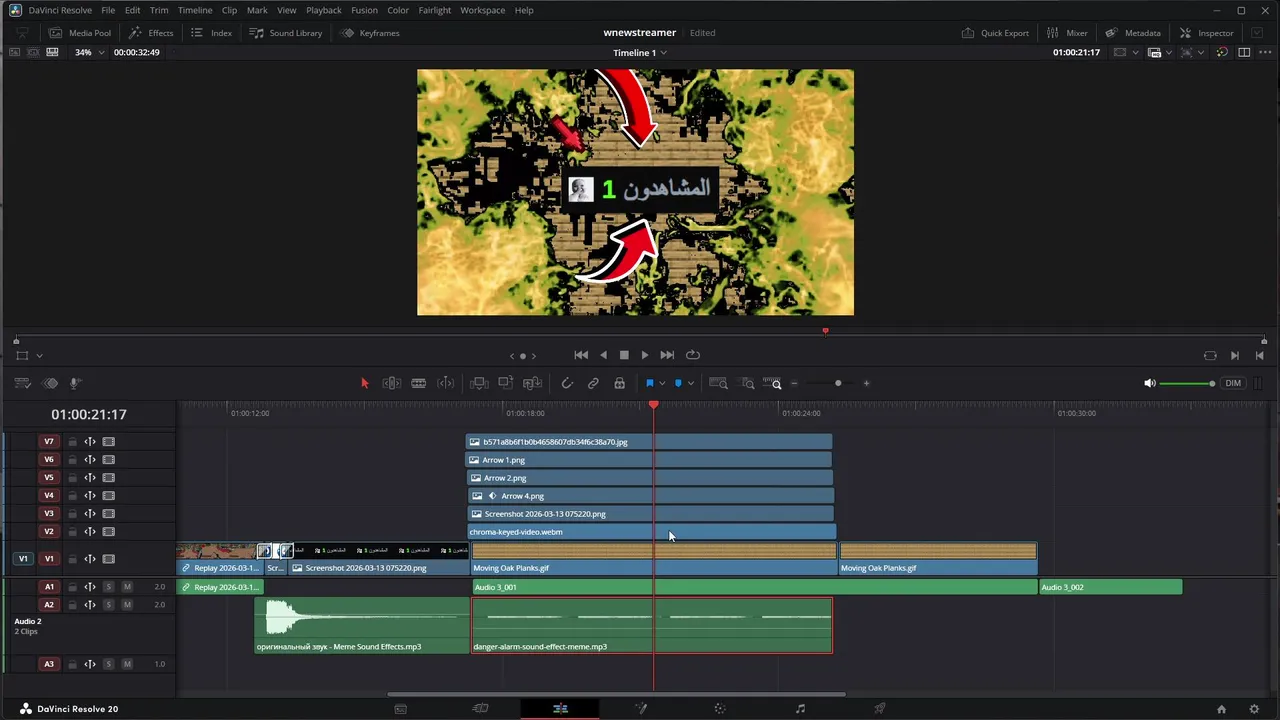Toggle timeline Snapping magnet icon
This screenshot has width=1280, height=720.
point(567,383)
